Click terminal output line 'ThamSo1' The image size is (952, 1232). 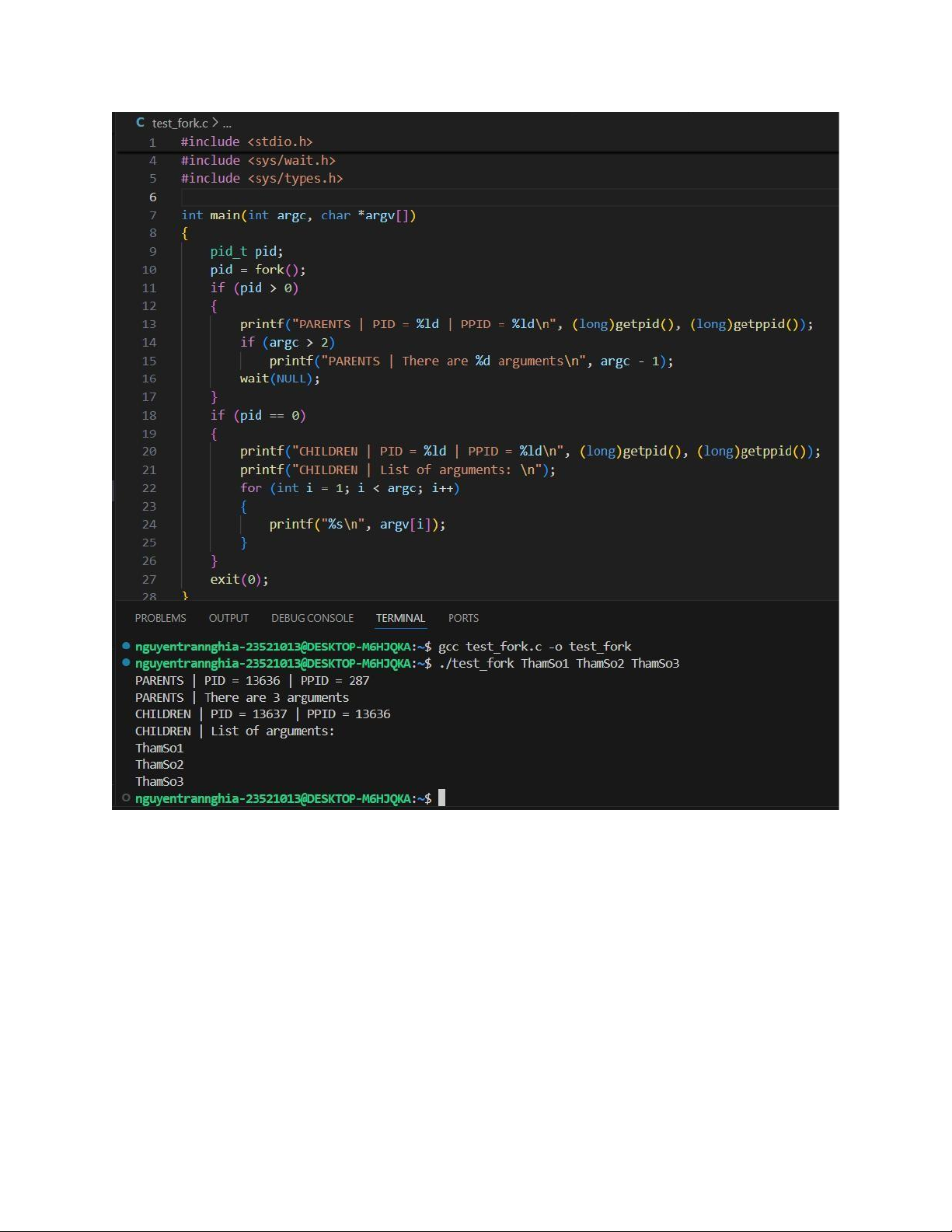coord(159,749)
